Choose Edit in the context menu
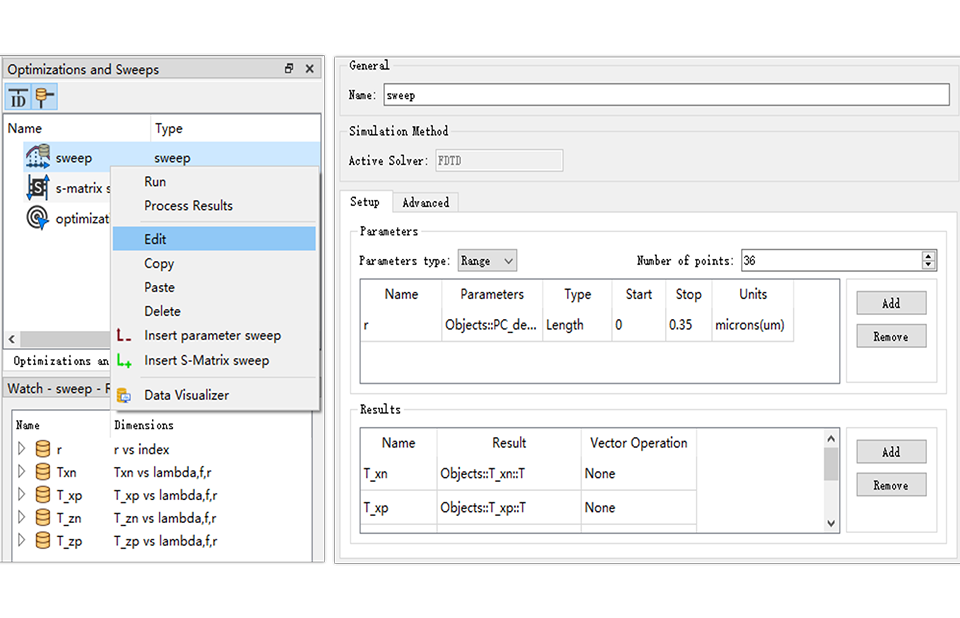960x618 pixels. (x=214, y=239)
